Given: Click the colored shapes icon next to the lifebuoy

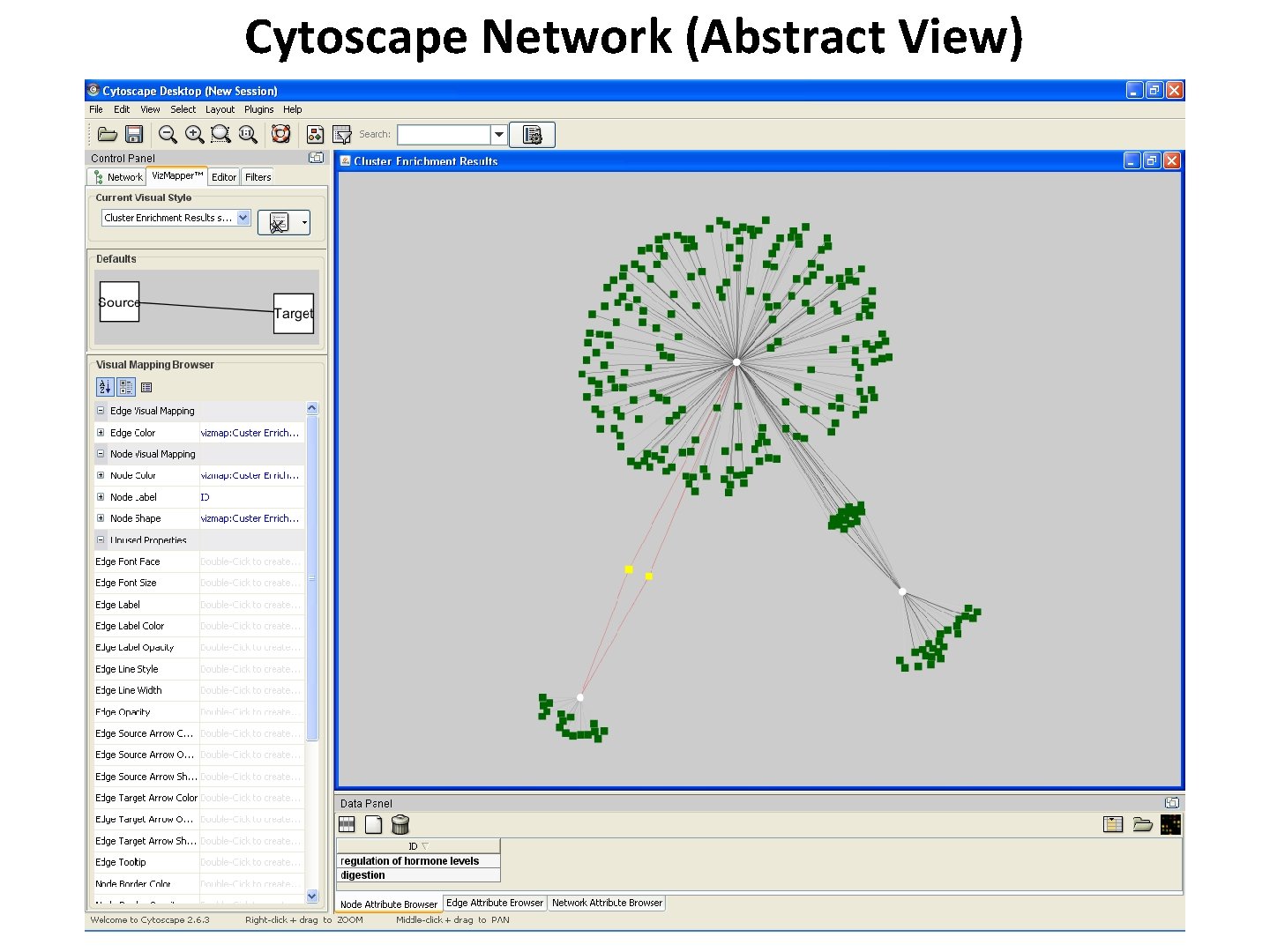Looking at the screenshot, I should click(x=315, y=134).
